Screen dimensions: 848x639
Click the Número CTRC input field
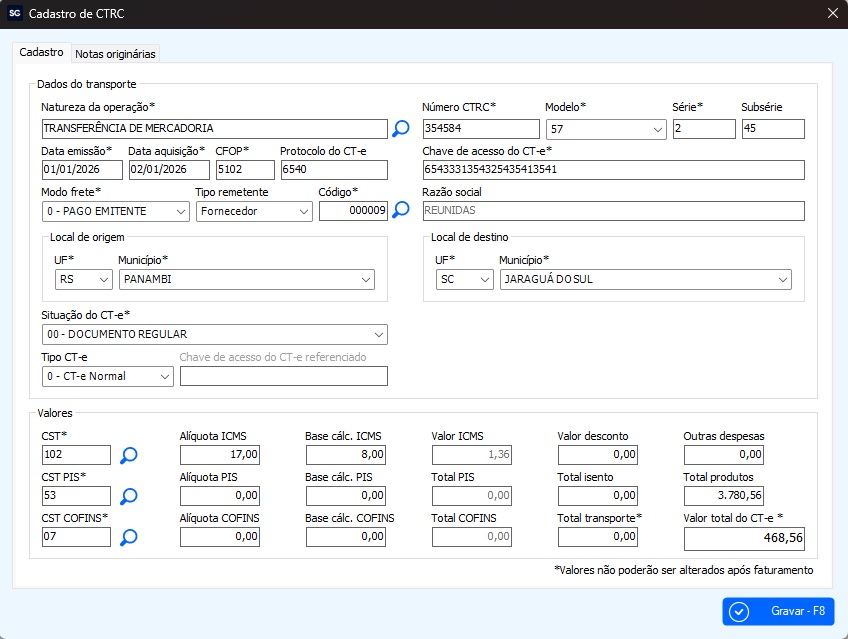478,129
